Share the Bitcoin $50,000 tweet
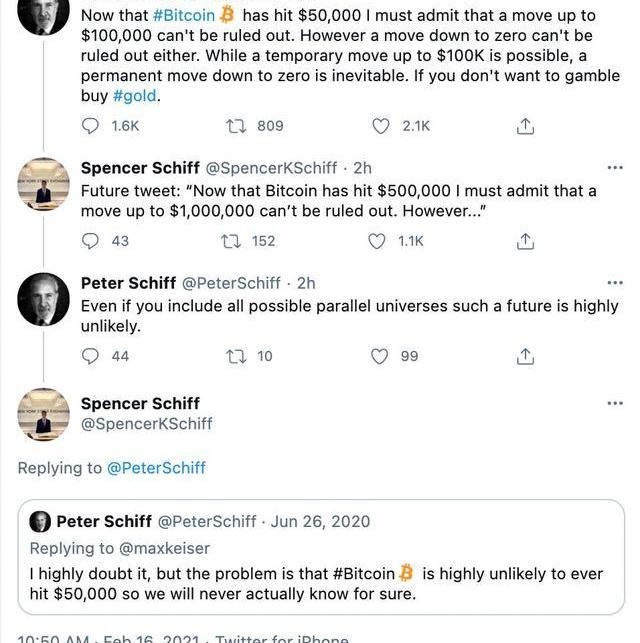This screenshot has width=640, height=643. (x=525, y=126)
